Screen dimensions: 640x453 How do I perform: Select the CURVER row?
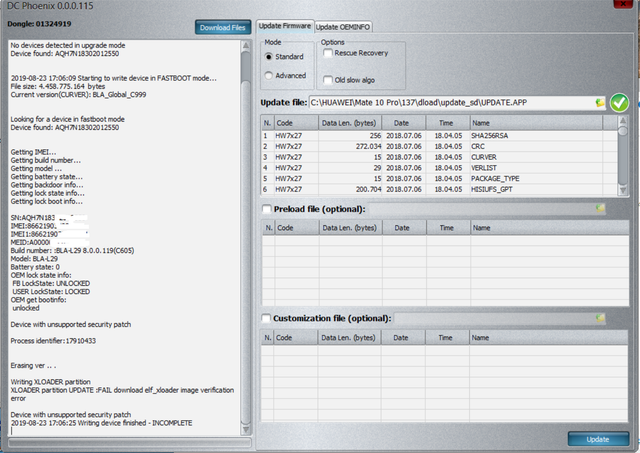click(x=439, y=157)
